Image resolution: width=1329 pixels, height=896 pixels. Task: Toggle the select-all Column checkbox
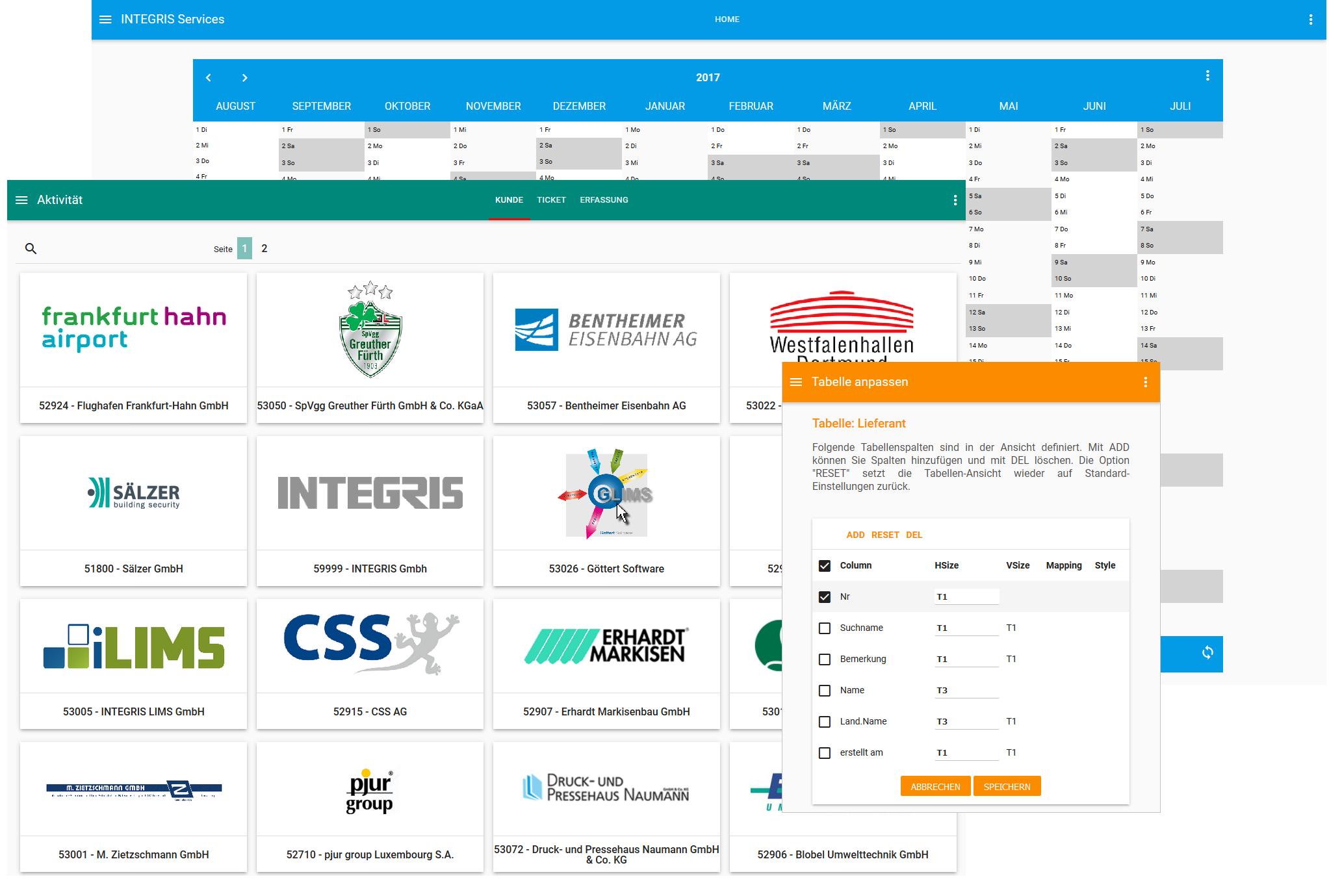825,566
